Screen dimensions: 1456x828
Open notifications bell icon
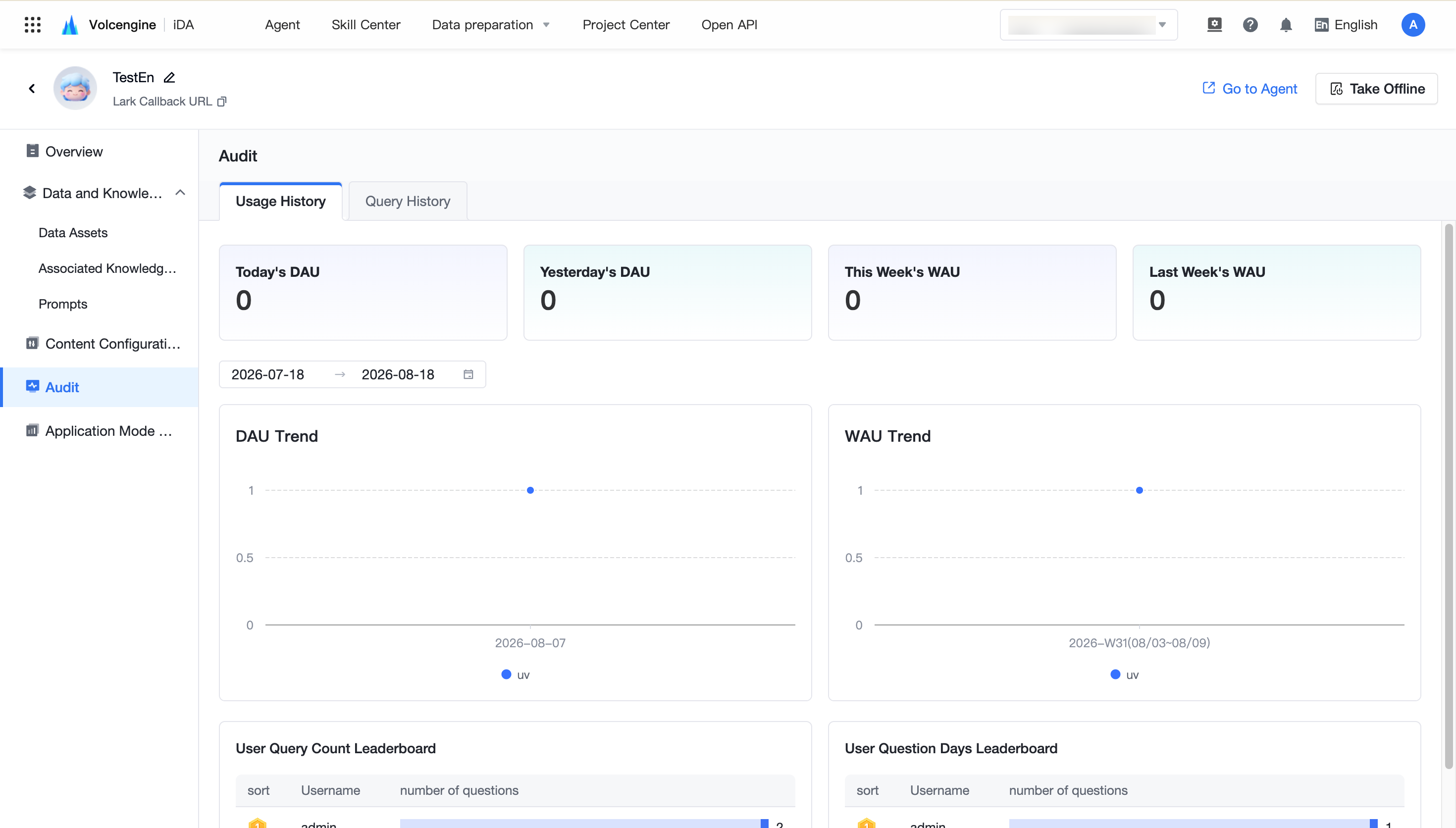click(1286, 24)
